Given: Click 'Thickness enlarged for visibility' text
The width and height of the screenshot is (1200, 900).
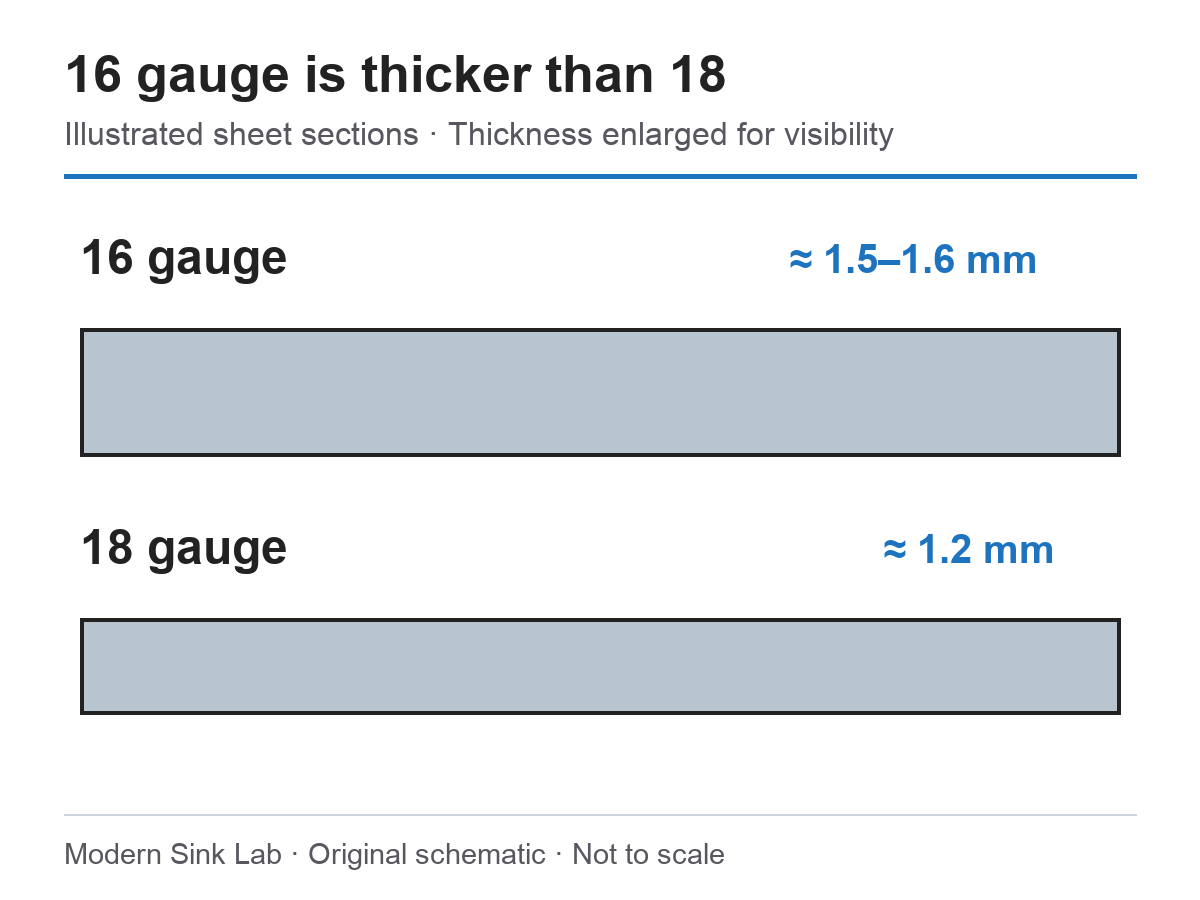Looking at the screenshot, I should click(x=671, y=134).
